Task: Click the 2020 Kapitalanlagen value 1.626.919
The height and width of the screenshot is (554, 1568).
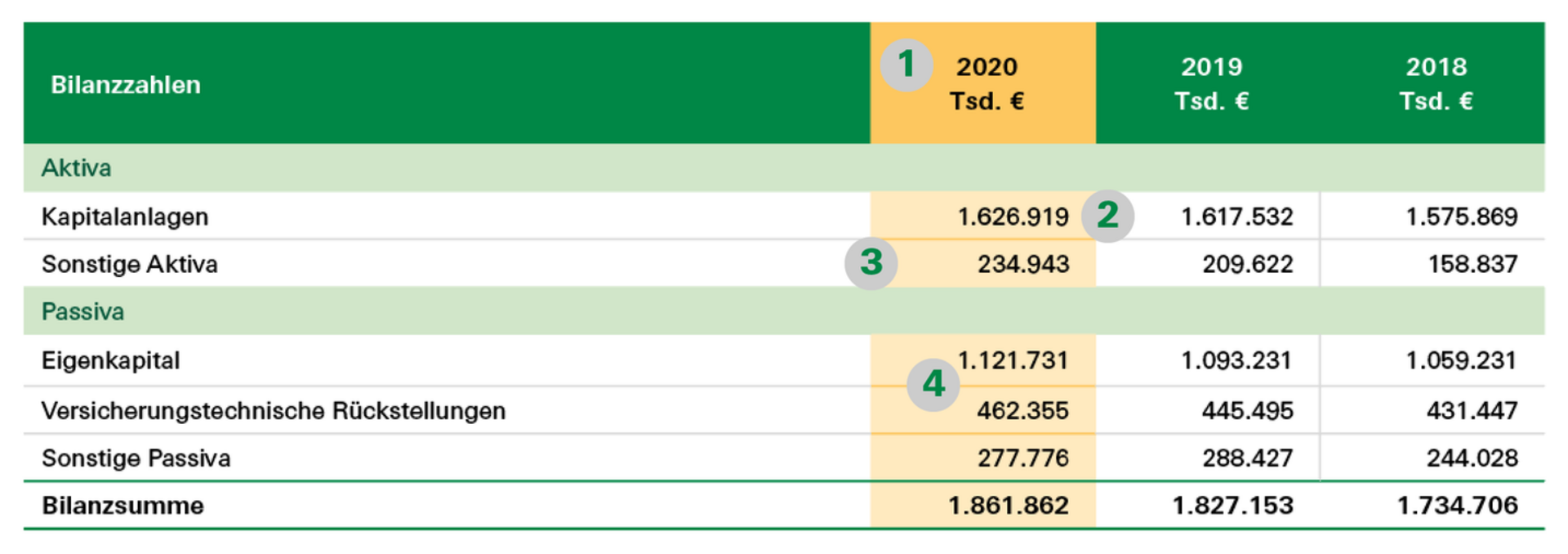Action: [x=1013, y=217]
